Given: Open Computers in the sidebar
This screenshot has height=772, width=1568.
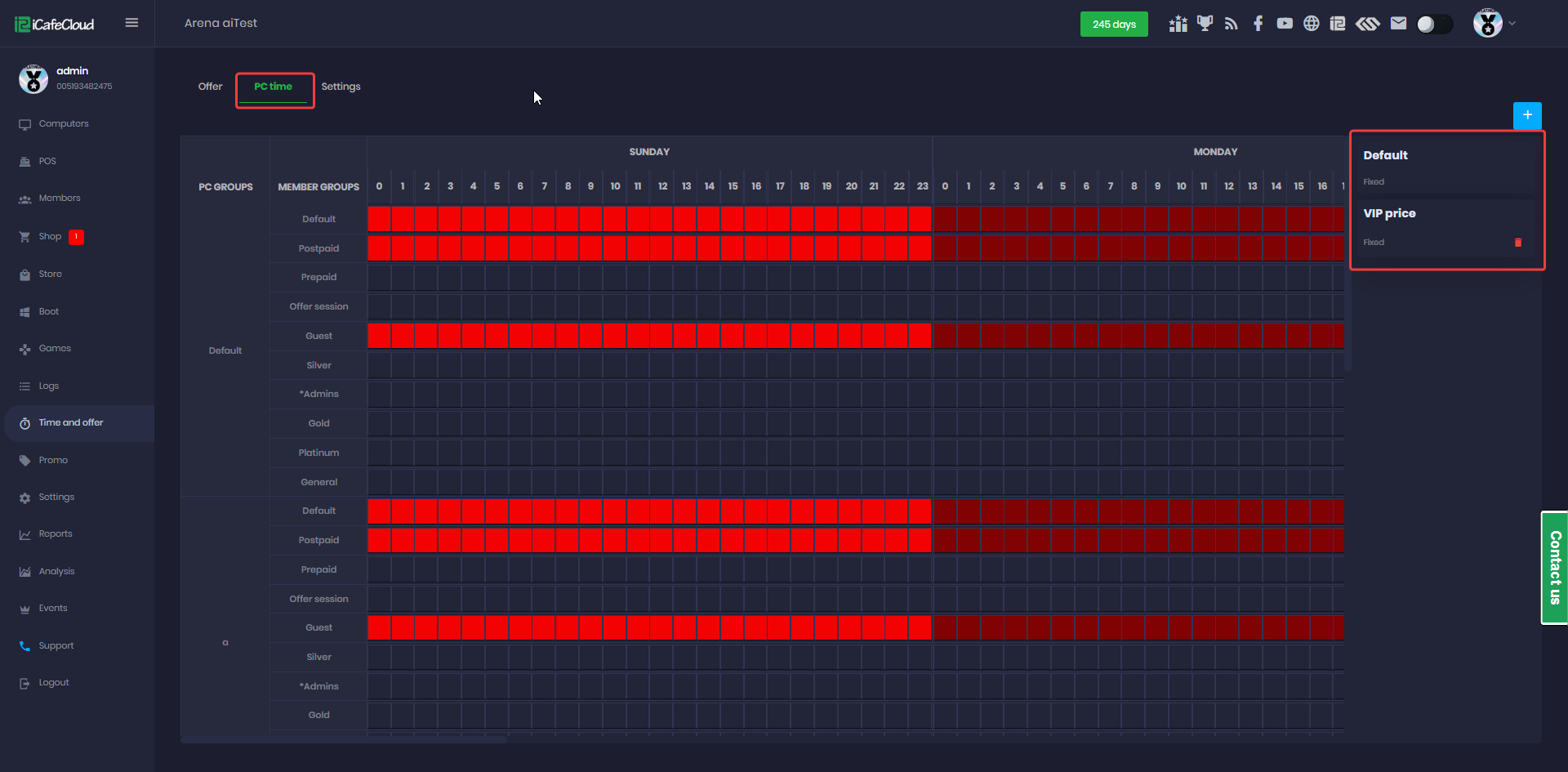Looking at the screenshot, I should pos(64,124).
